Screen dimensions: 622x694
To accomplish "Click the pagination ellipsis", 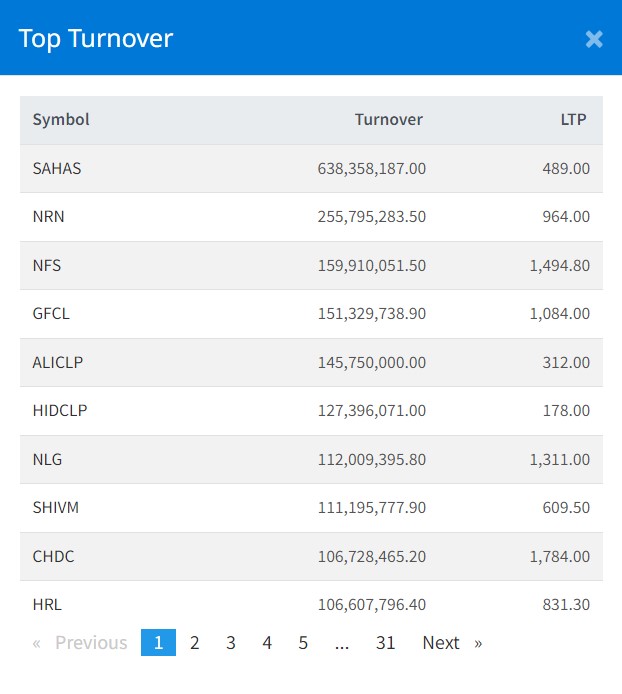I will point(342,643).
